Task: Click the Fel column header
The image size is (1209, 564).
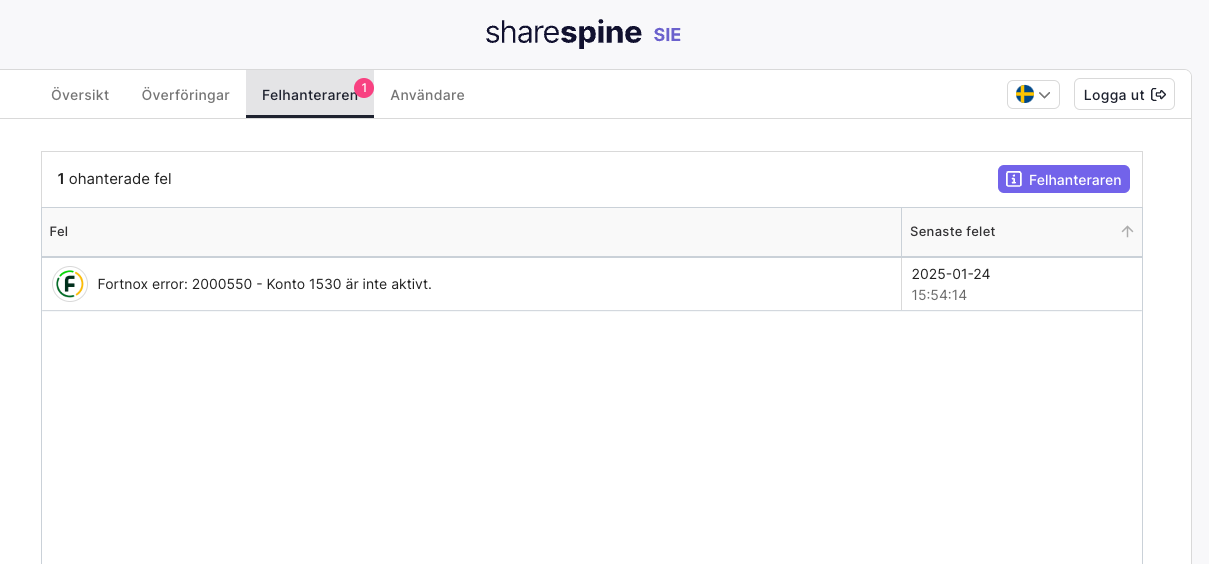Action: coord(471,232)
